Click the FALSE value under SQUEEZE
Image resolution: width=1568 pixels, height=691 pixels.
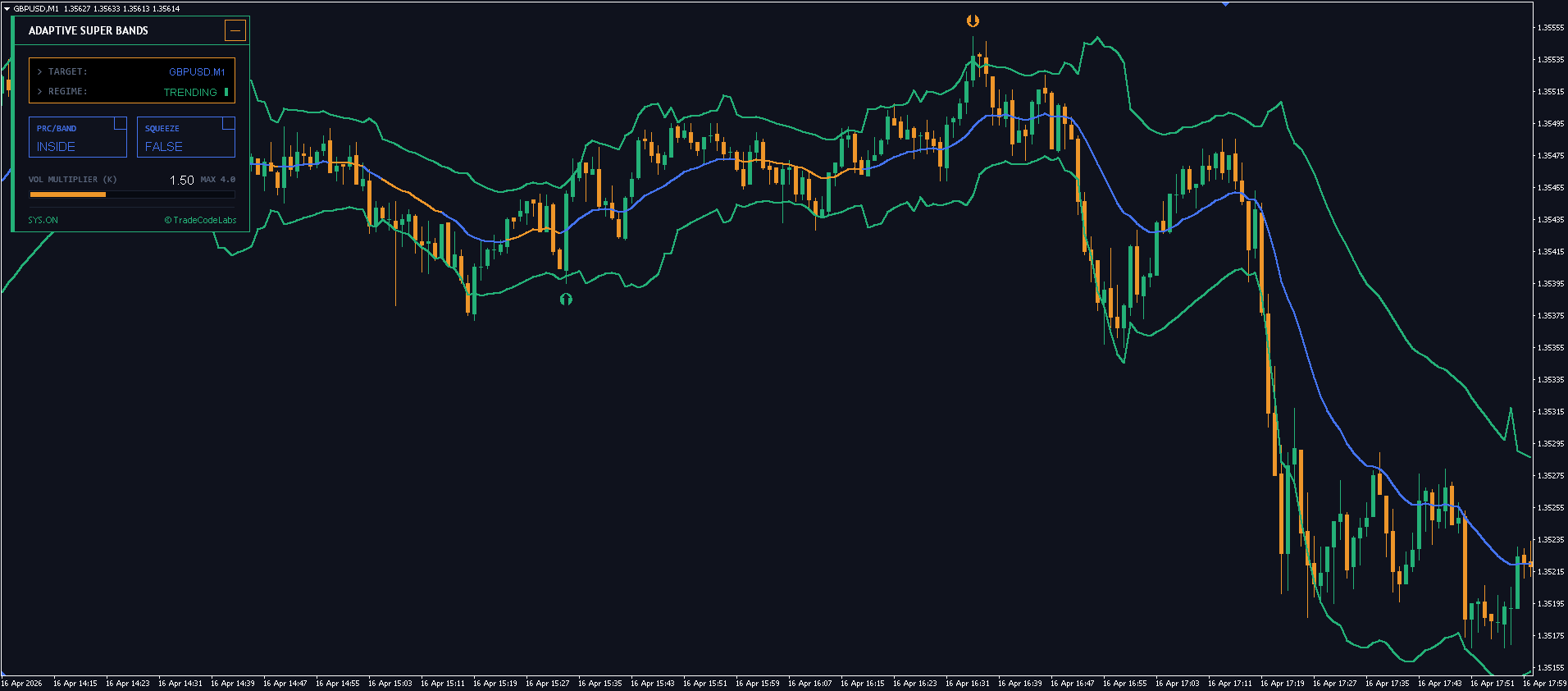(x=164, y=147)
